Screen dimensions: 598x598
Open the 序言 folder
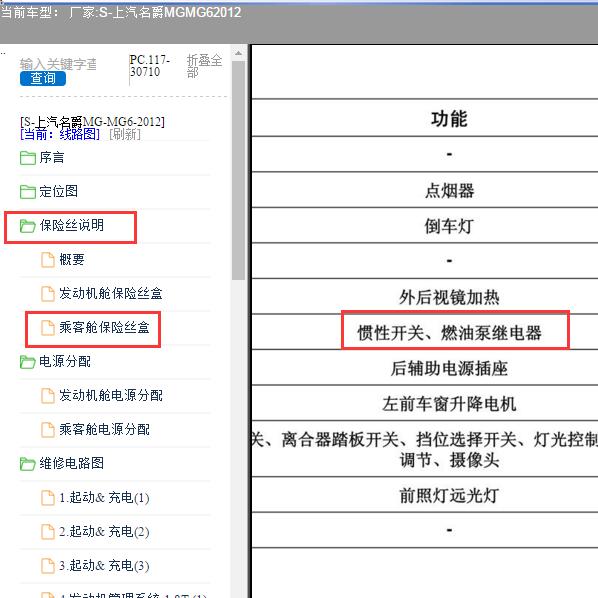pos(51,158)
